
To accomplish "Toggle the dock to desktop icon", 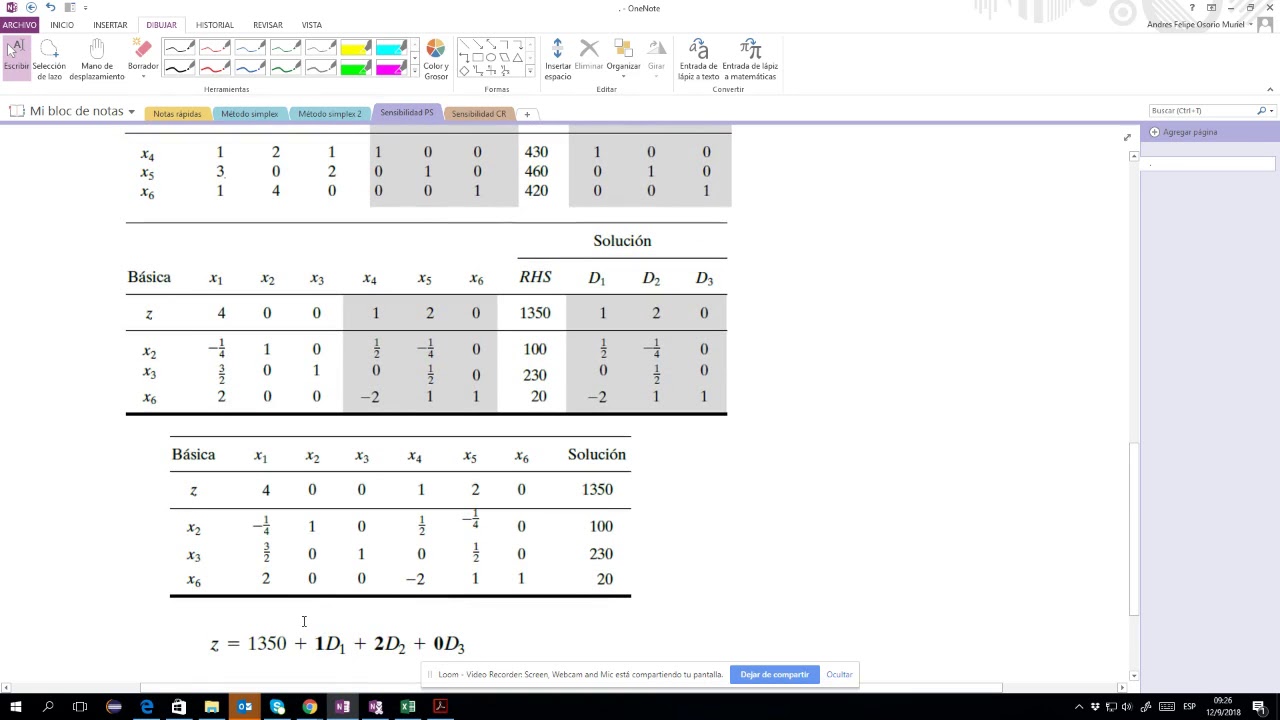I will coord(69,8).
